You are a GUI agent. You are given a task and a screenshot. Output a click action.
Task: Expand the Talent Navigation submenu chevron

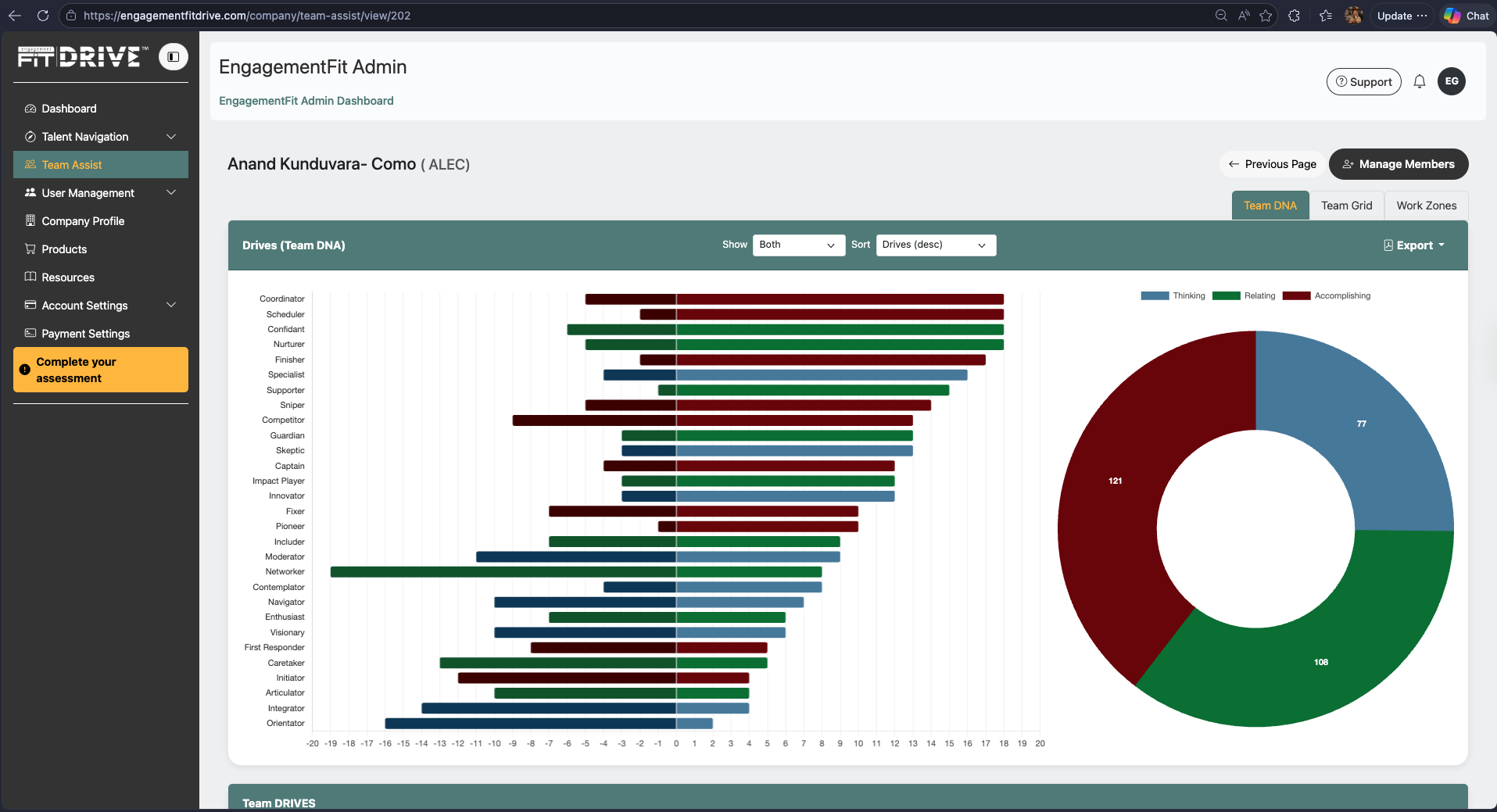tap(171, 137)
